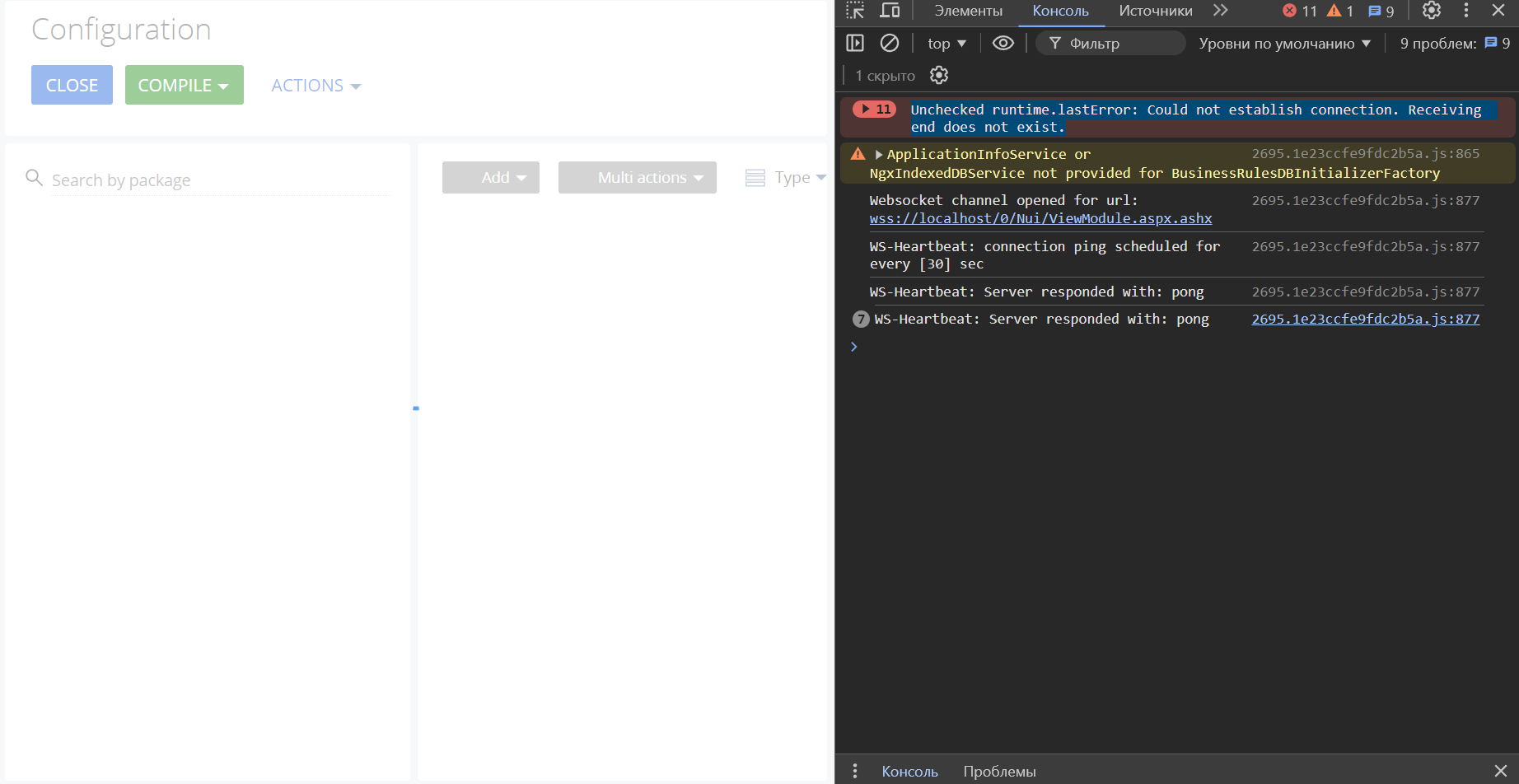Toggle the device toolbar emulation icon

pyautogui.click(x=890, y=12)
